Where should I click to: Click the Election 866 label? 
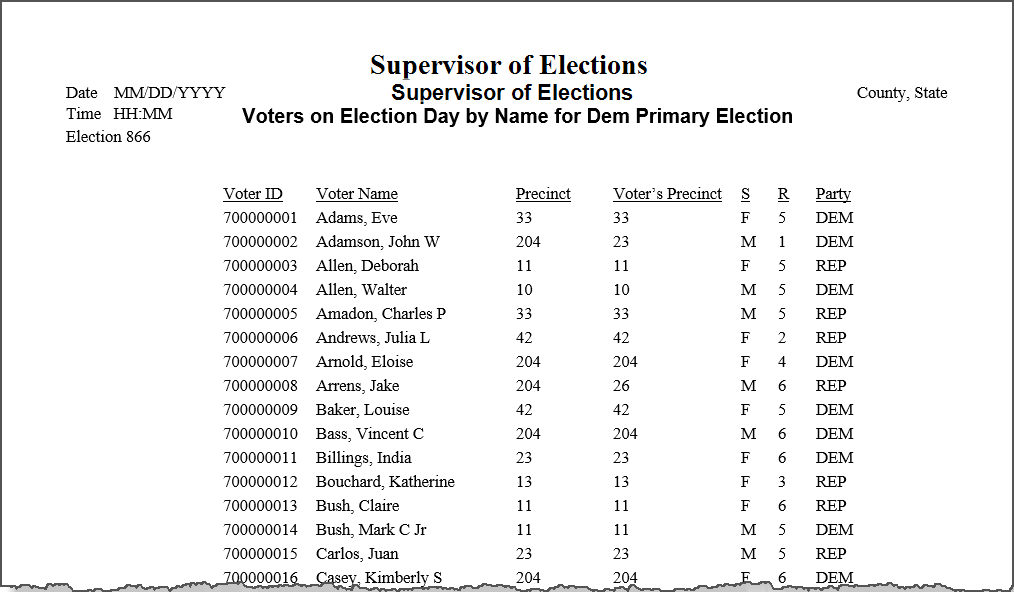pos(108,137)
